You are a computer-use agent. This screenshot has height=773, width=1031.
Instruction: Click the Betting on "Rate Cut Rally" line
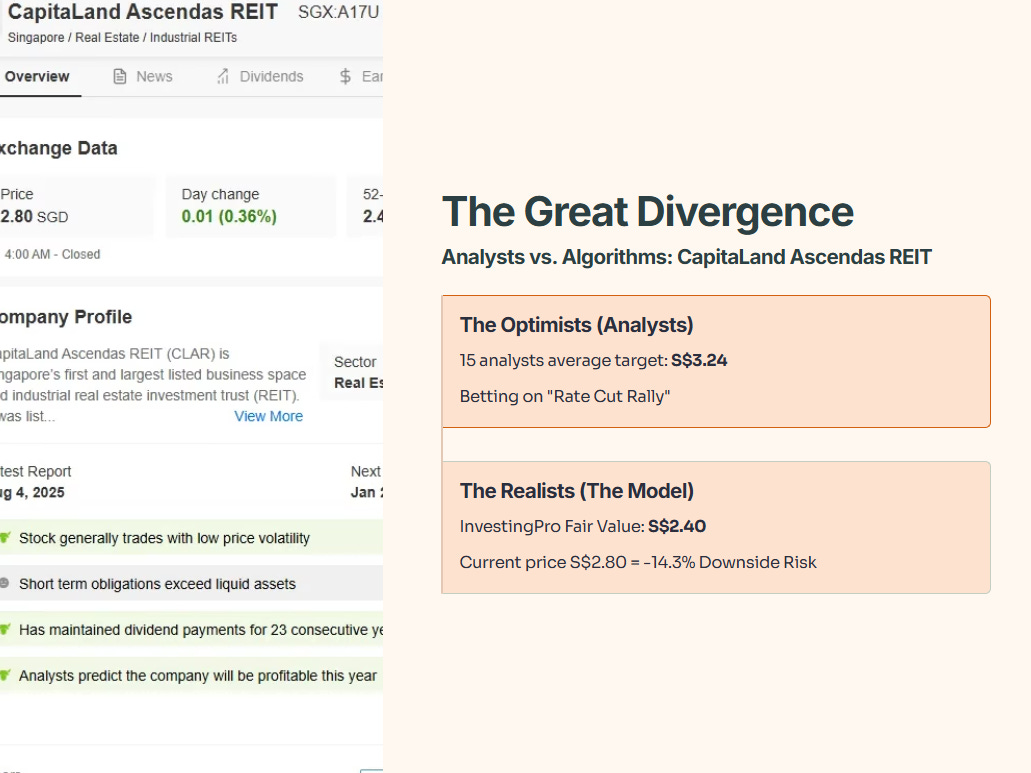pos(565,396)
